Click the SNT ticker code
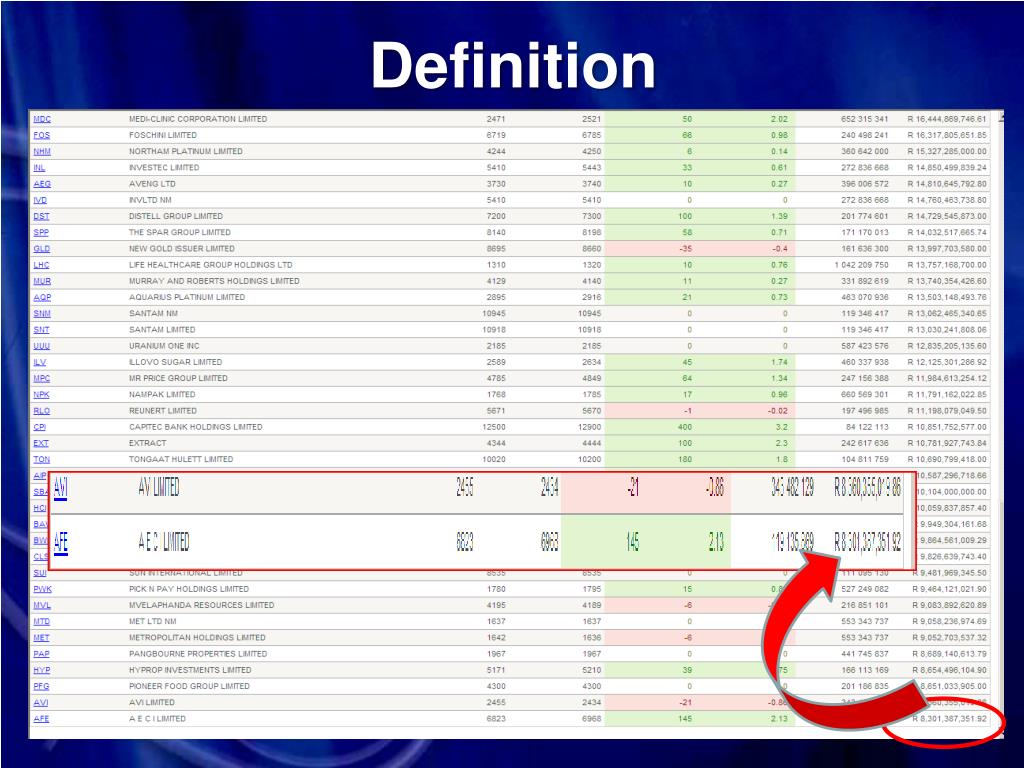 click(41, 330)
